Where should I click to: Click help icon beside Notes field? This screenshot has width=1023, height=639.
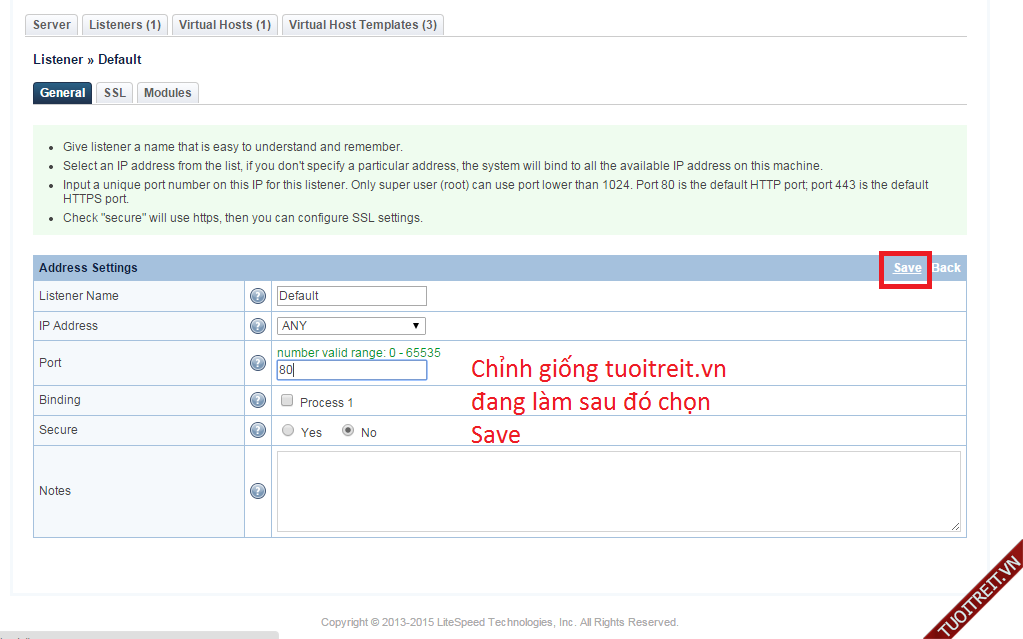(x=258, y=491)
